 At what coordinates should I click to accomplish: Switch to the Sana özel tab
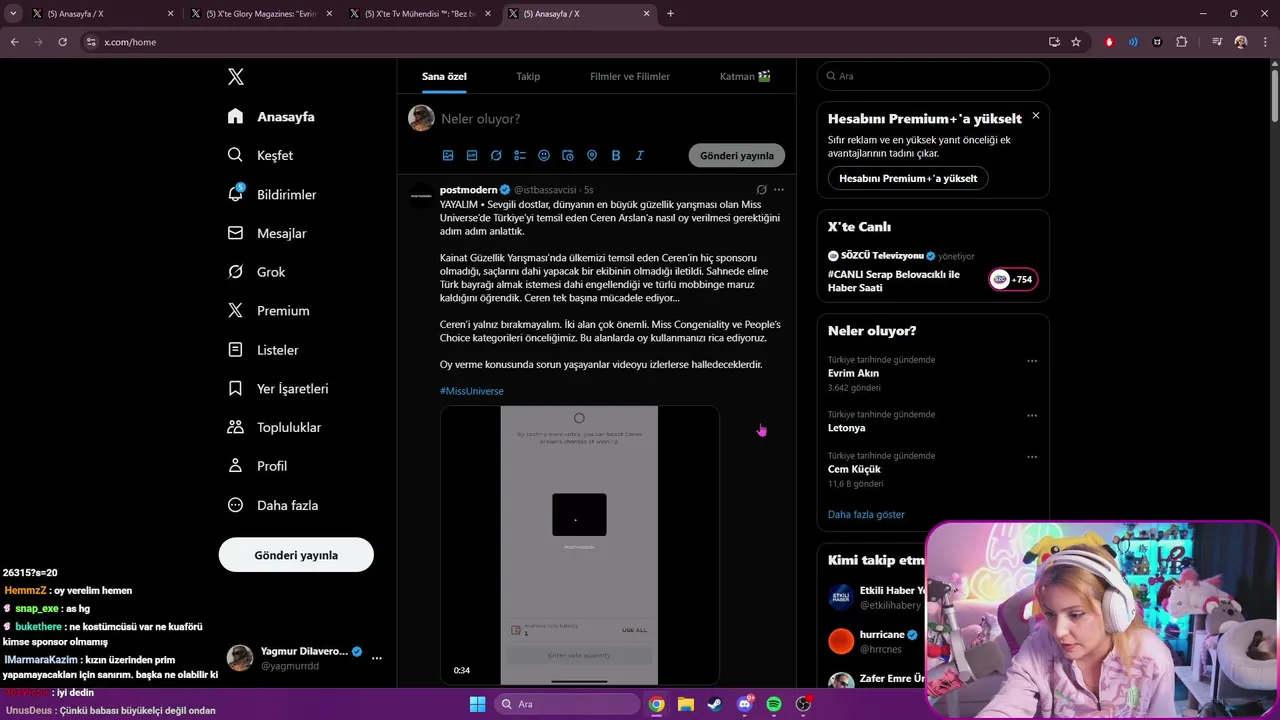tap(444, 76)
